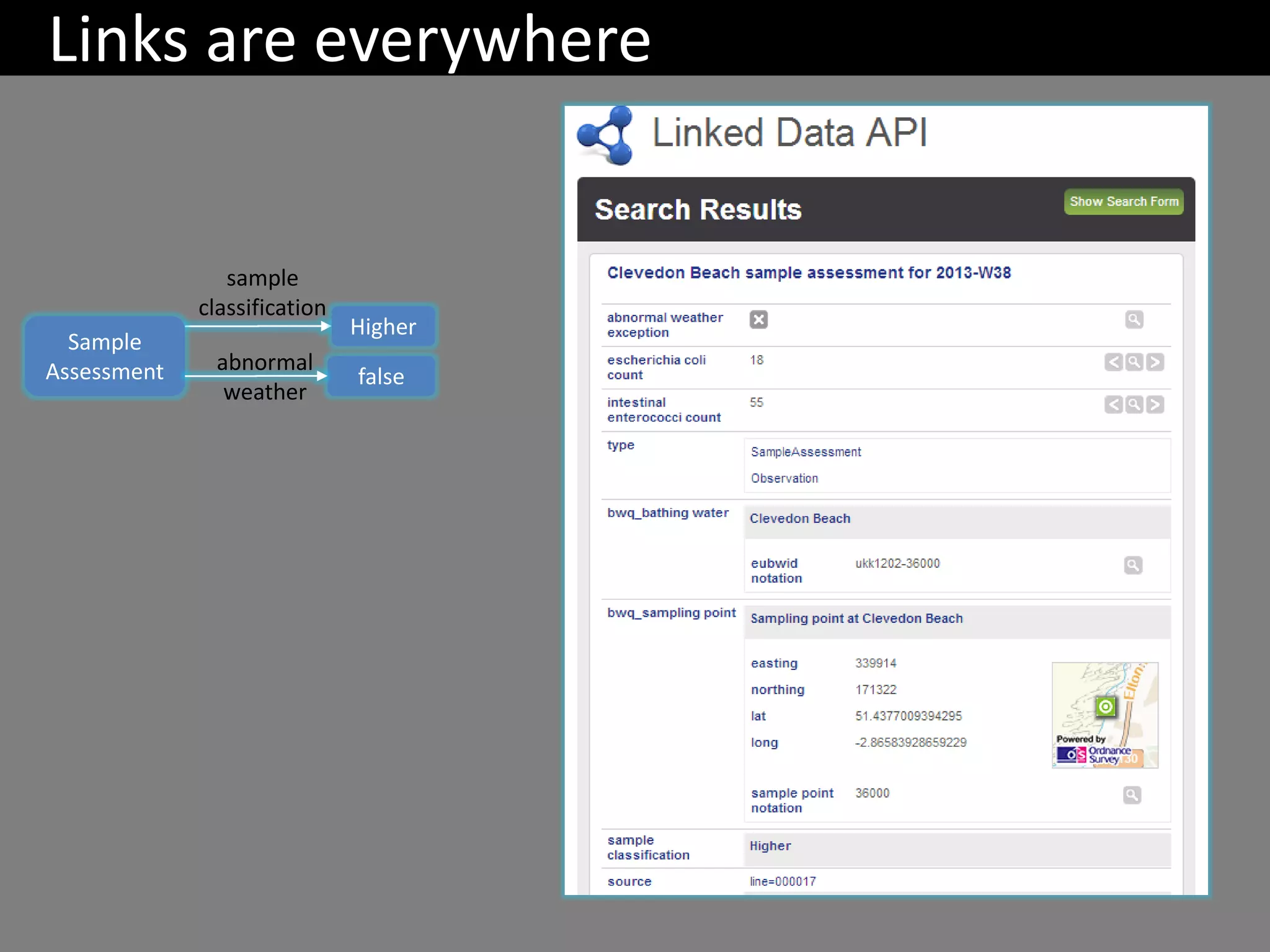The width and height of the screenshot is (1270, 952).
Task: Click greater-than arrow in intestinal enterococci row
Action: [1155, 405]
